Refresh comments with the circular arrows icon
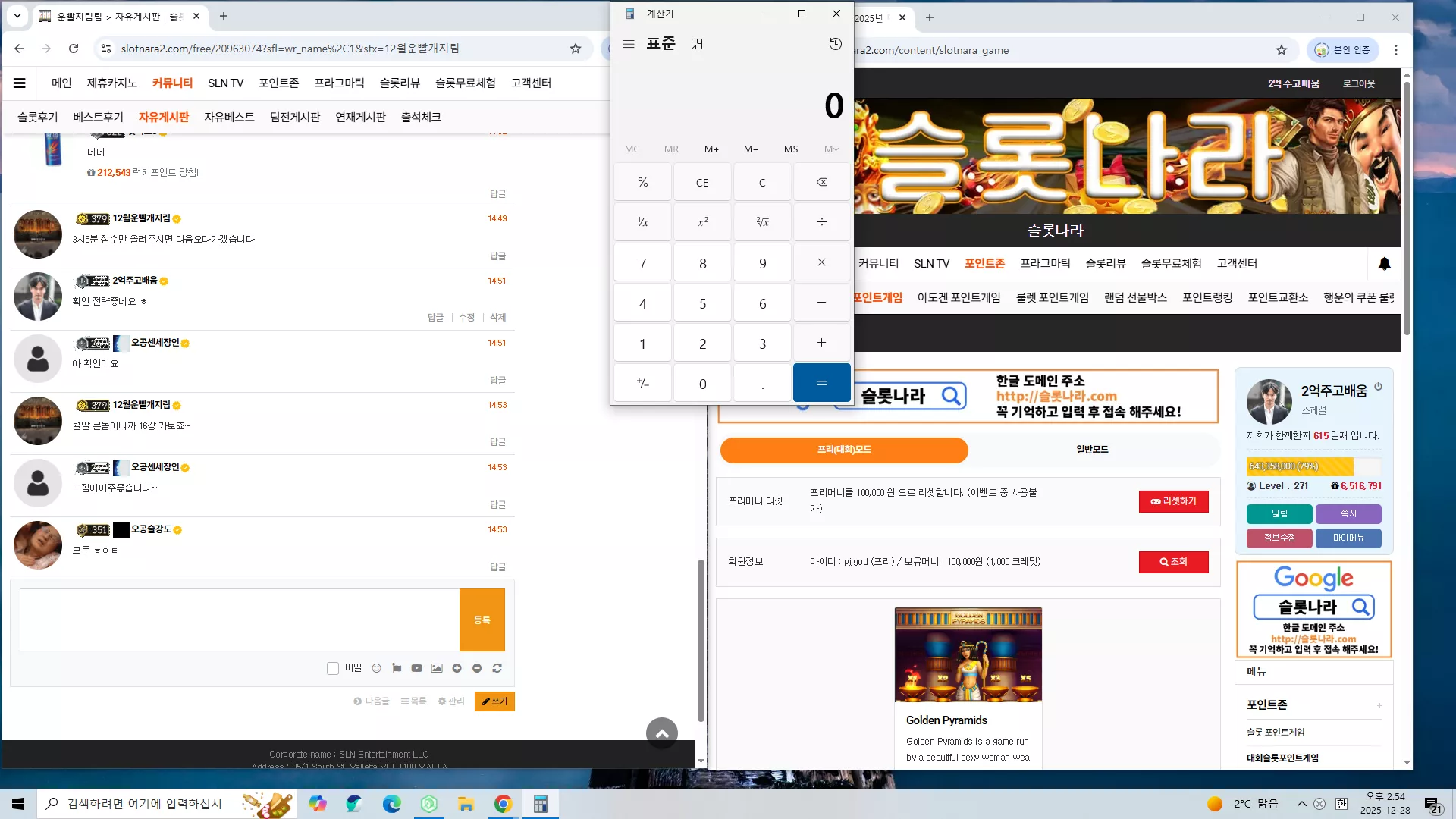The width and height of the screenshot is (1456, 819). point(497,668)
